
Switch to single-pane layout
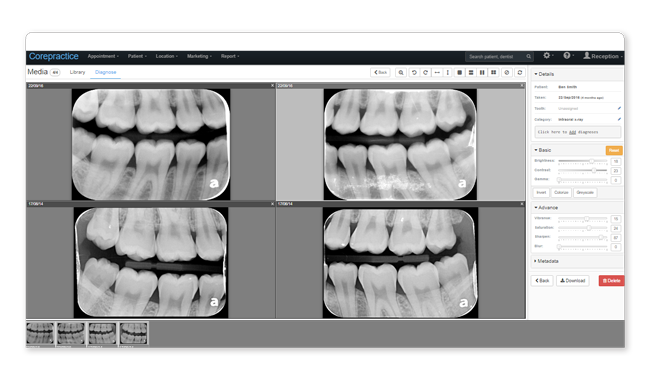click(459, 73)
